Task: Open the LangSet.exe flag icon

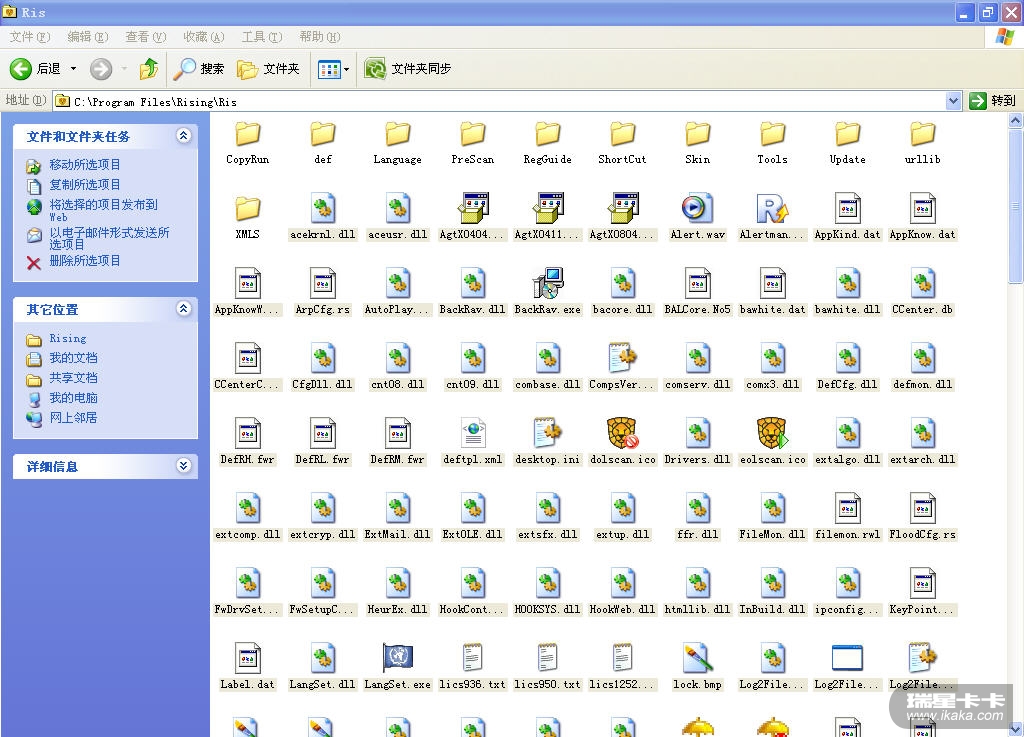Action: [397, 659]
